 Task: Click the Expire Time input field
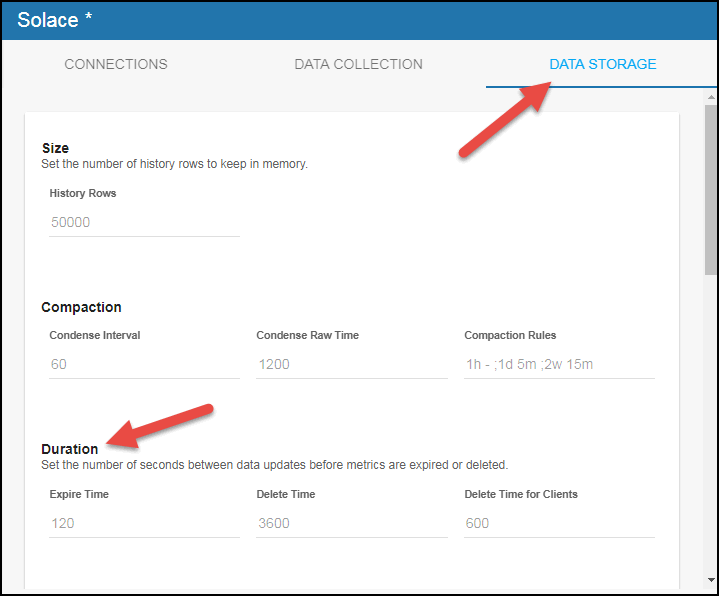pyautogui.click(x=144, y=523)
